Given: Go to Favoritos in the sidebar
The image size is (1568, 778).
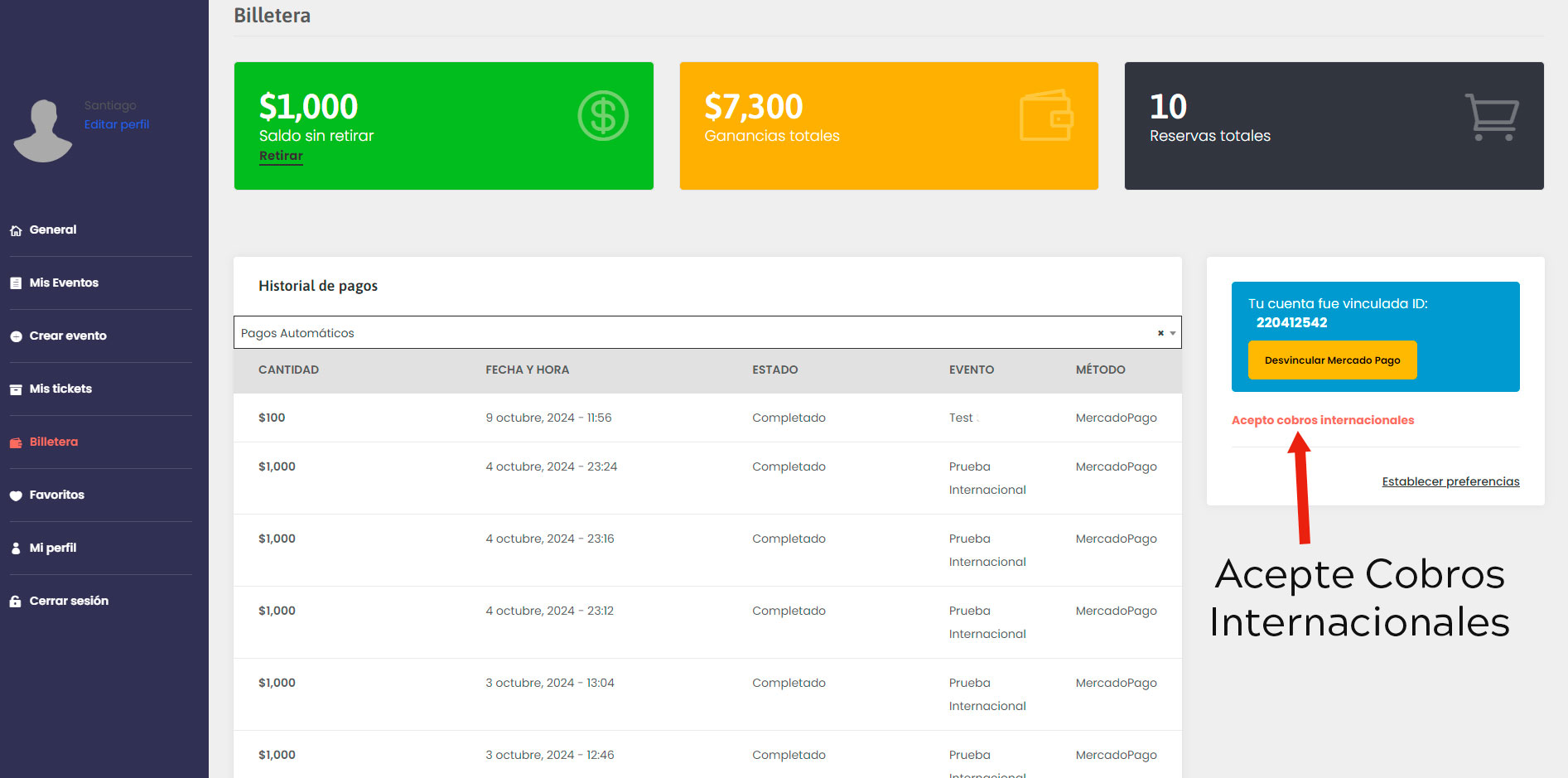Looking at the screenshot, I should tap(56, 495).
